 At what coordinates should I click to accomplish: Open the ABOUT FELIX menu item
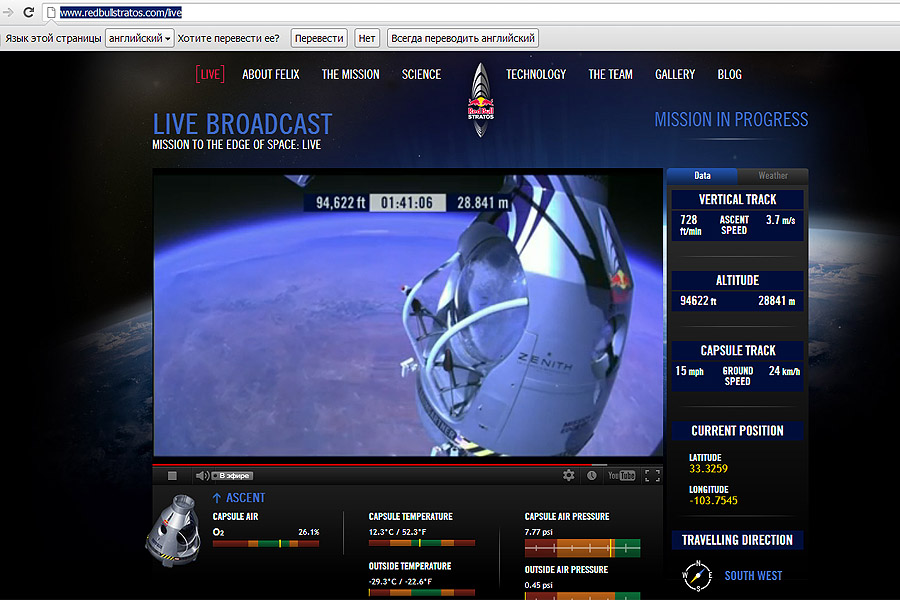[271, 74]
